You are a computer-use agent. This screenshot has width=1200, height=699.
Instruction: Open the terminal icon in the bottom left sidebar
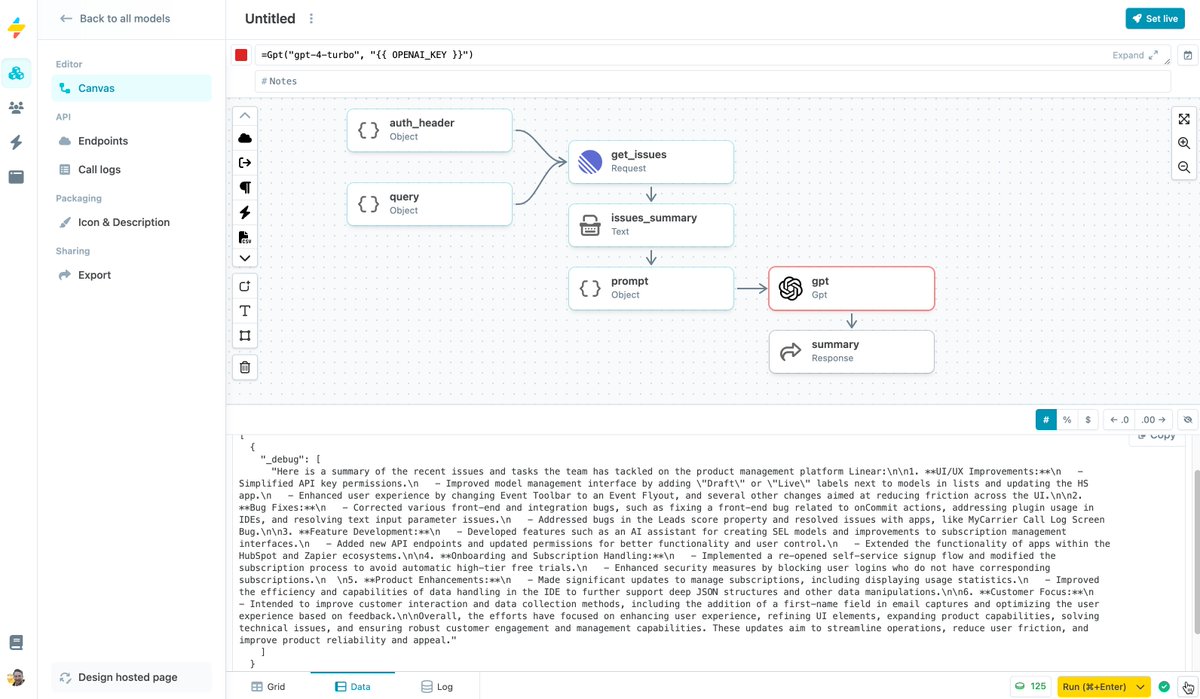(17, 642)
